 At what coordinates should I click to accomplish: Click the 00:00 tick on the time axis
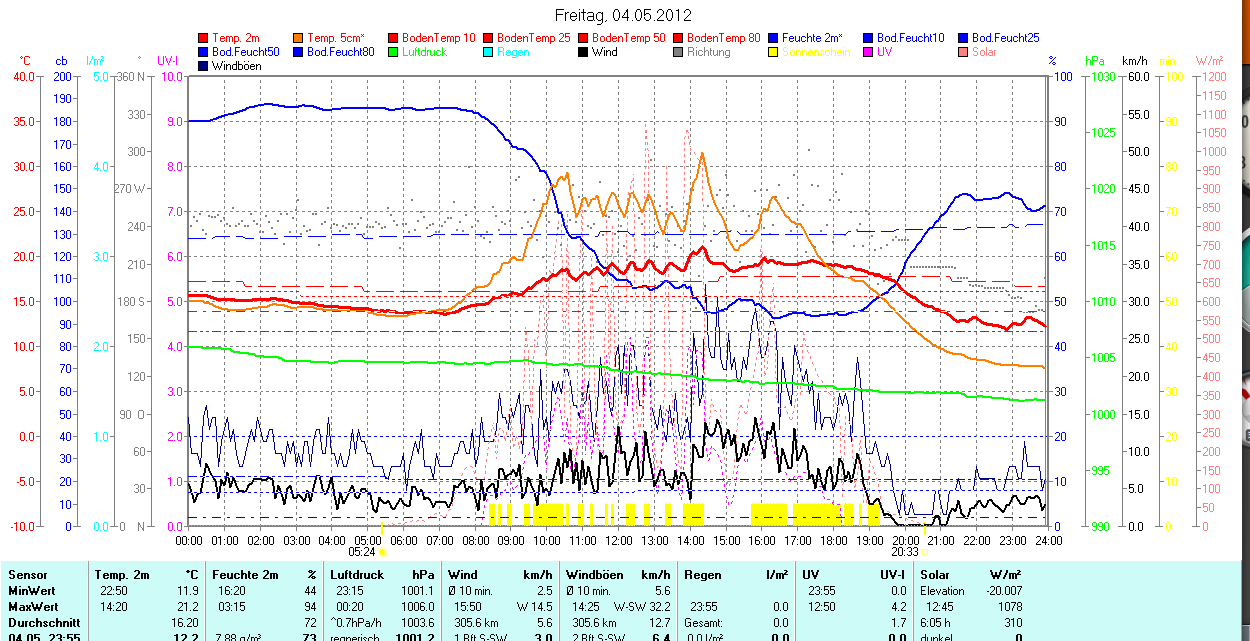[x=189, y=540]
